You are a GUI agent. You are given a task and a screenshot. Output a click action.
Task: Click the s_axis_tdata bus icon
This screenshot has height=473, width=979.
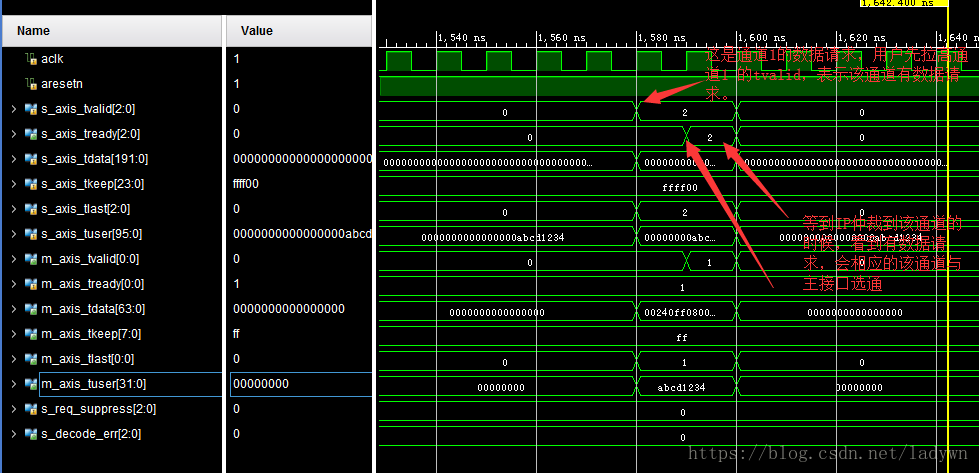point(31,159)
